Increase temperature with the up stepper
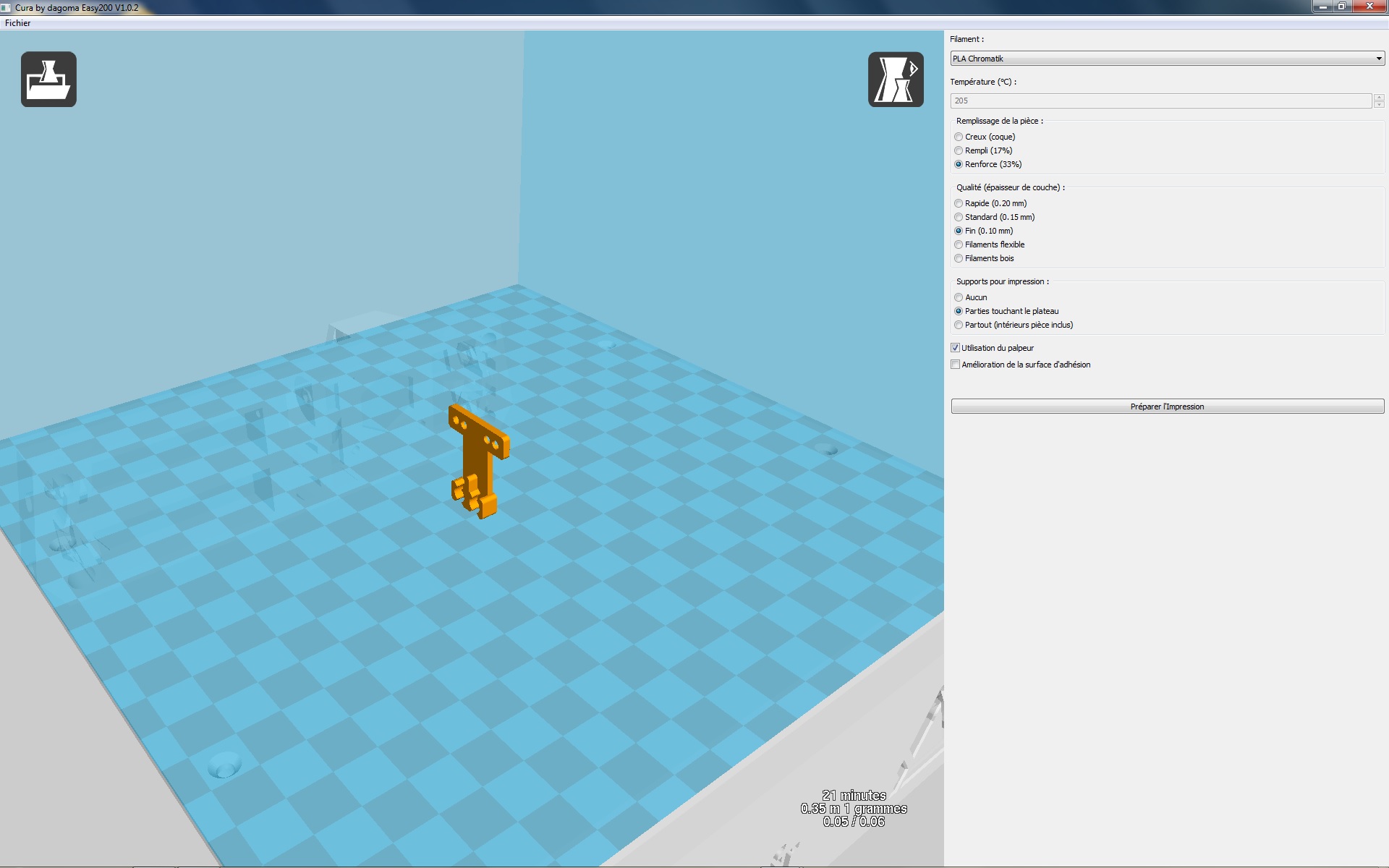 (x=1379, y=97)
